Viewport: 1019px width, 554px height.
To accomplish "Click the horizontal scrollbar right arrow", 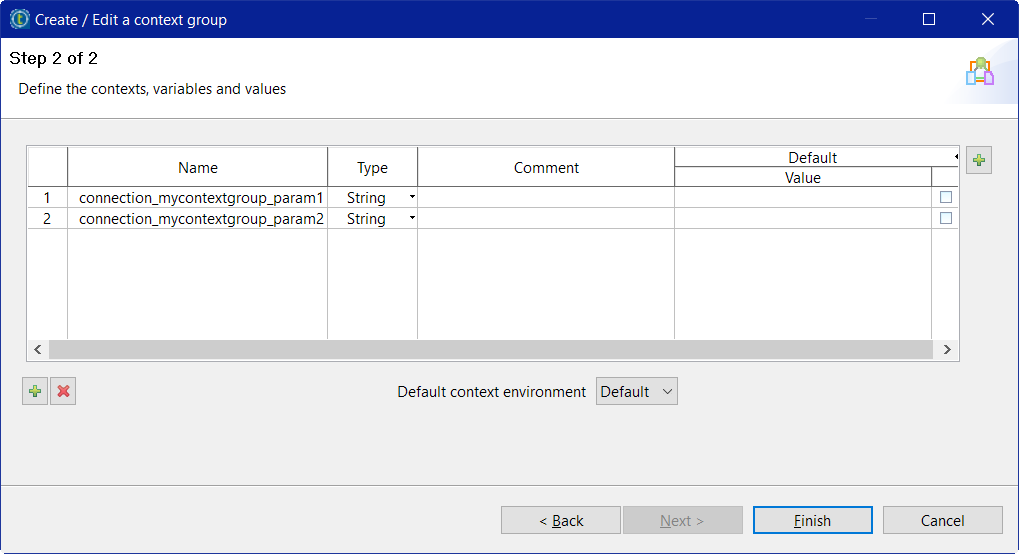I will click(947, 350).
